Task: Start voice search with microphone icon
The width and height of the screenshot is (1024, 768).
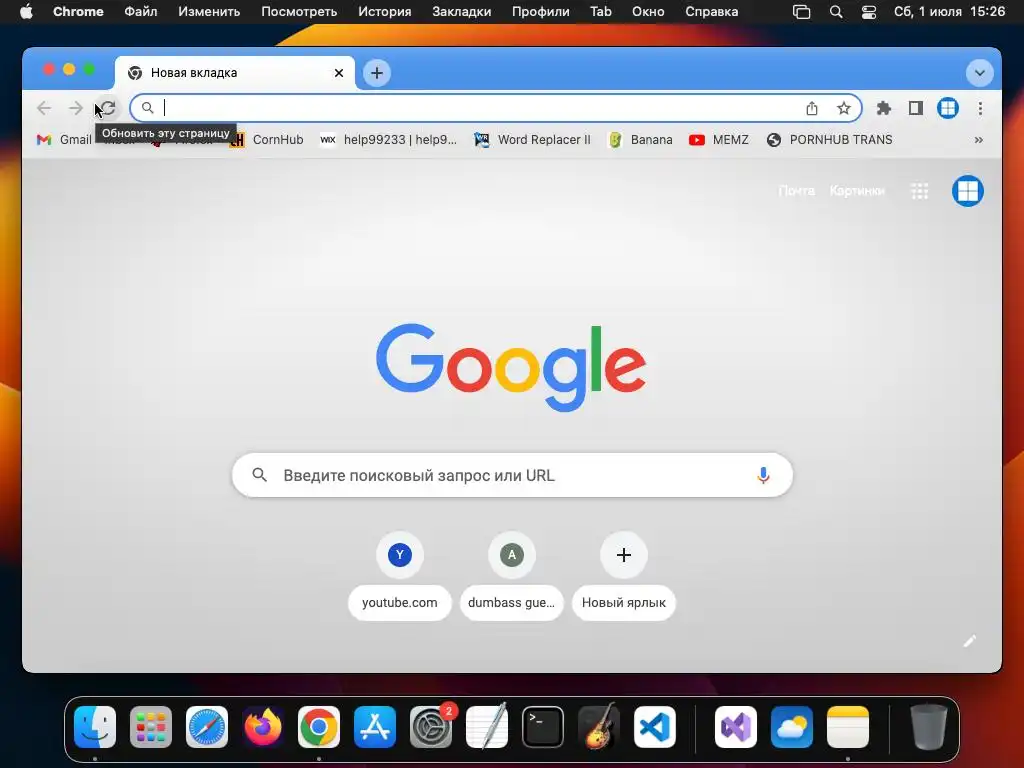Action: 763,475
